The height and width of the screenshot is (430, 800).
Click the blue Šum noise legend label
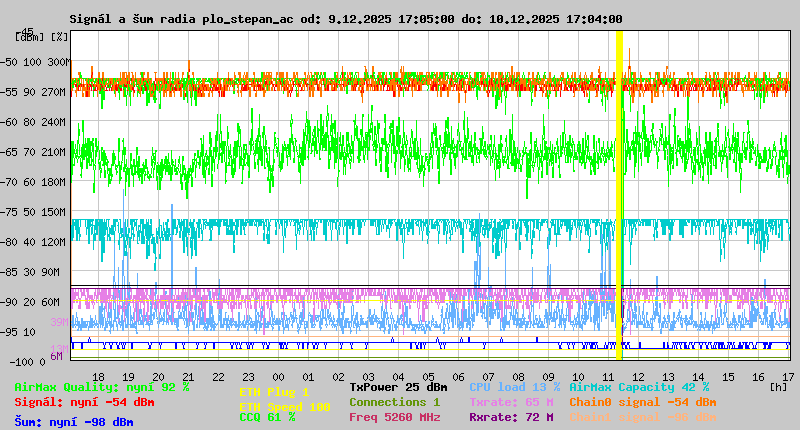(x=73, y=422)
